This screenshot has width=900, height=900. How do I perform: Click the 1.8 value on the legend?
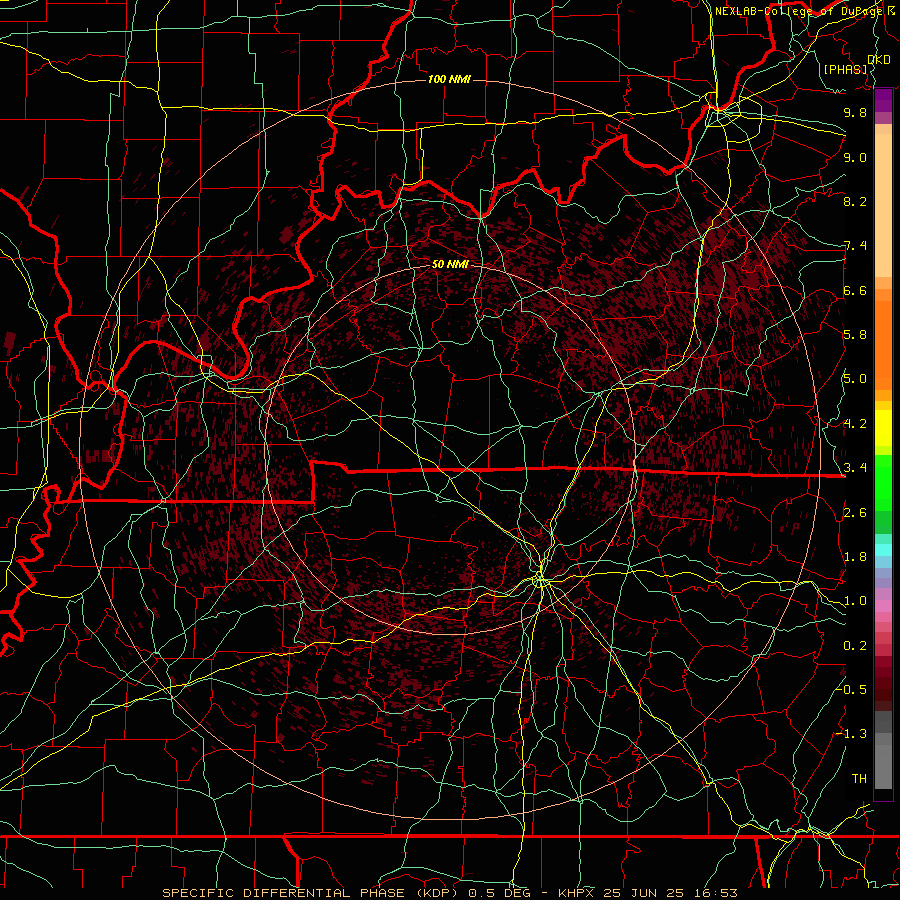(x=855, y=557)
